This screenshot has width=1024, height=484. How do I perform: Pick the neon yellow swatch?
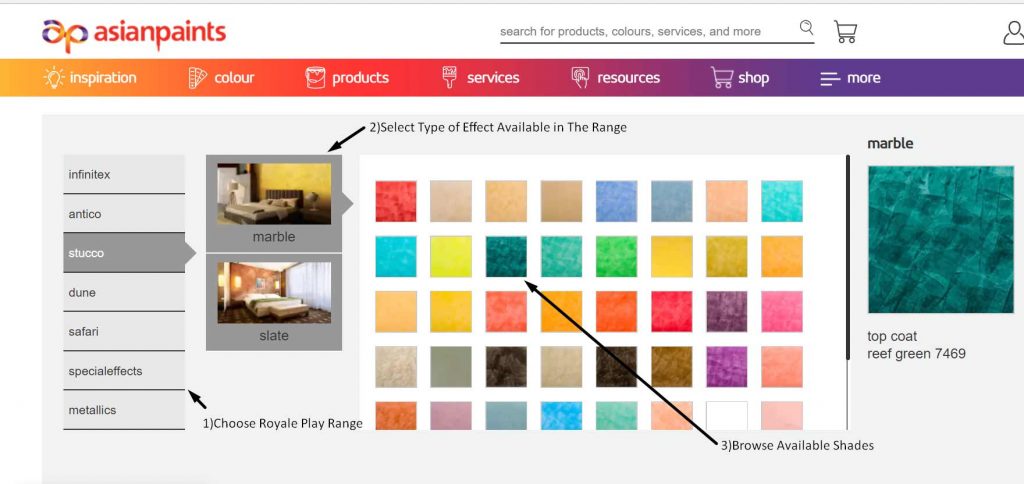click(451, 257)
